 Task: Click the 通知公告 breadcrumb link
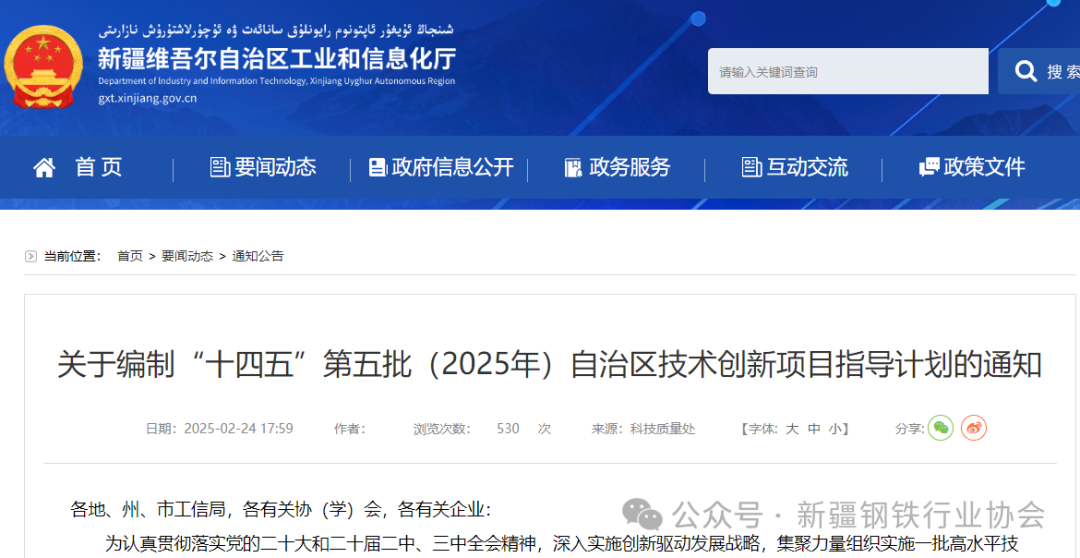[x=258, y=256]
